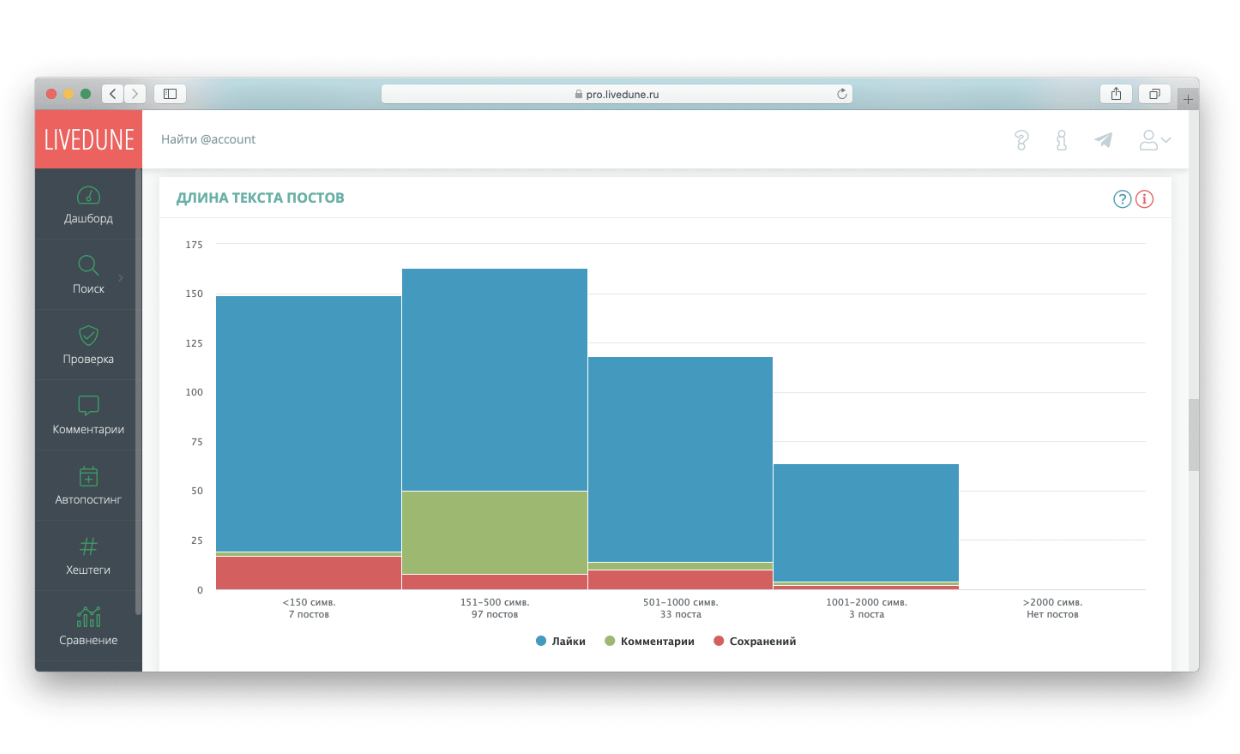Toggle the Сохранений series in legend
1240x754 pixels.
pyautogui.click(x=755, y=641)
